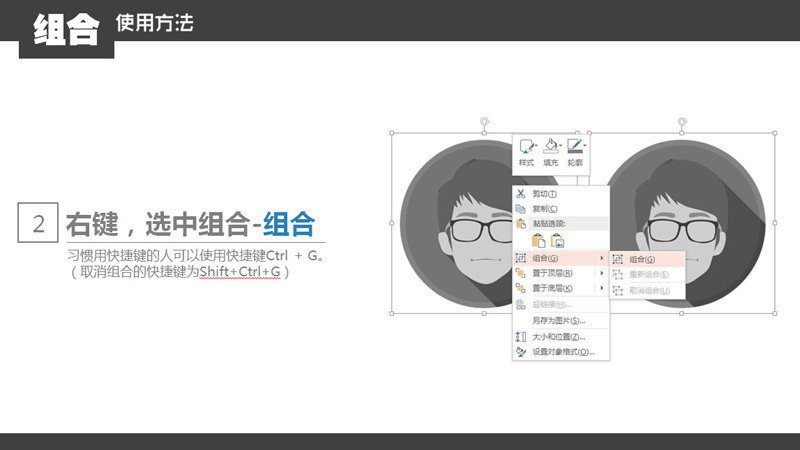This screenshot has width=800, height=450.
Task: Click the first paste option clipboard icon
Action: click(x=538, y=240)
